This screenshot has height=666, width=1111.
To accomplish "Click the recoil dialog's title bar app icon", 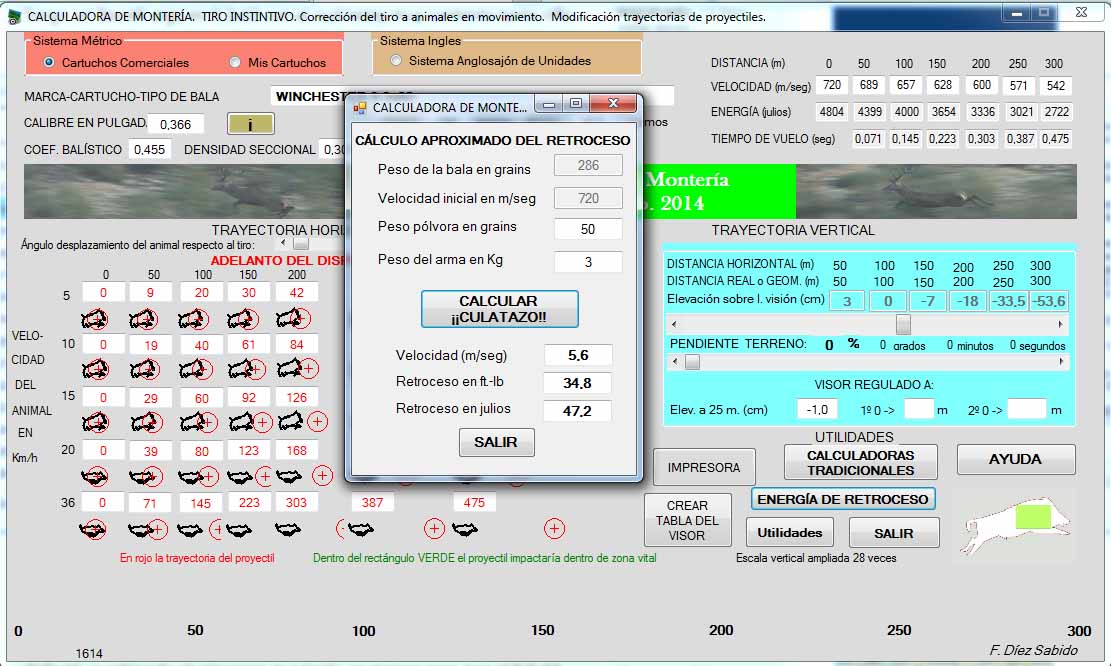I will coord(360,106).
